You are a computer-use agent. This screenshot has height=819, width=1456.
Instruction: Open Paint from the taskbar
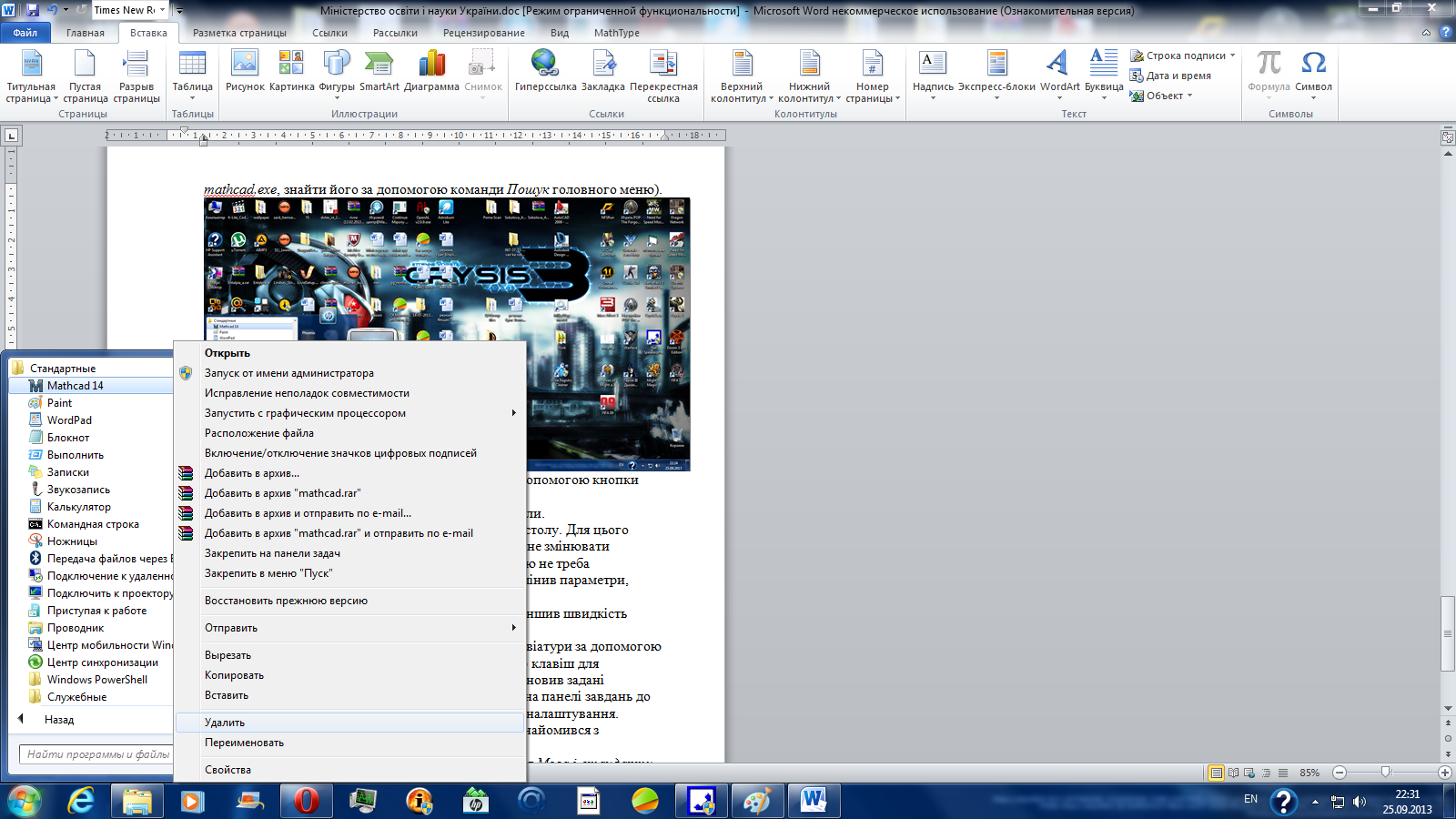point(756,801)
